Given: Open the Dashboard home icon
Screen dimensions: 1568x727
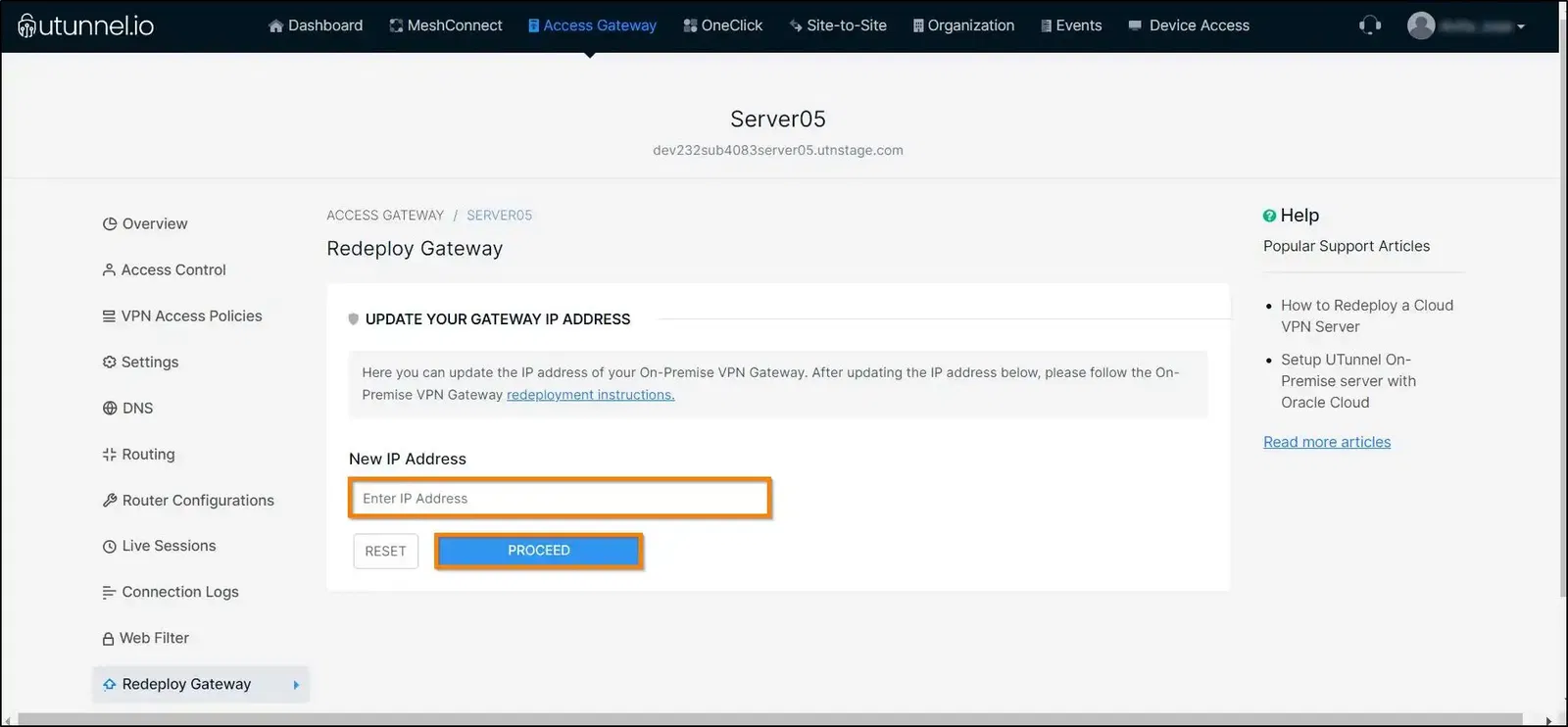Looking at the screenshot, I should tap(276, 26).
